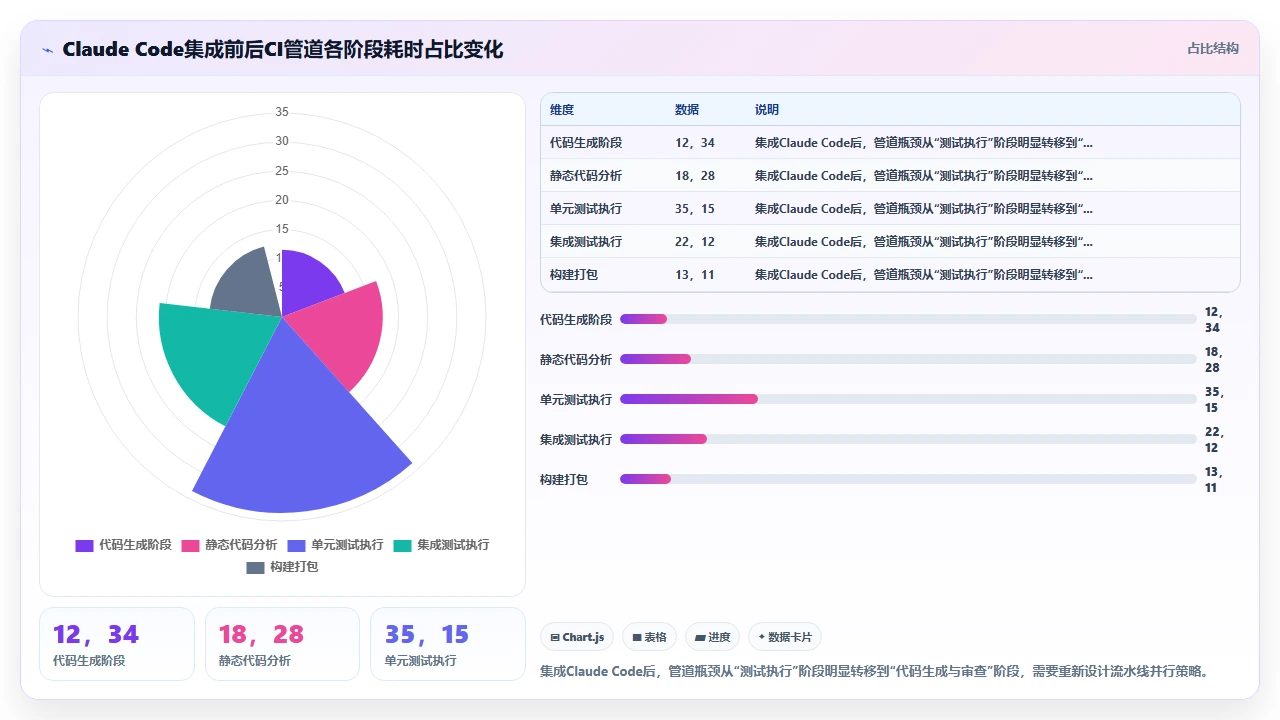Click the 单元测试执行 progress bar label
The image size is (1280, 720).
coord(576,400)
